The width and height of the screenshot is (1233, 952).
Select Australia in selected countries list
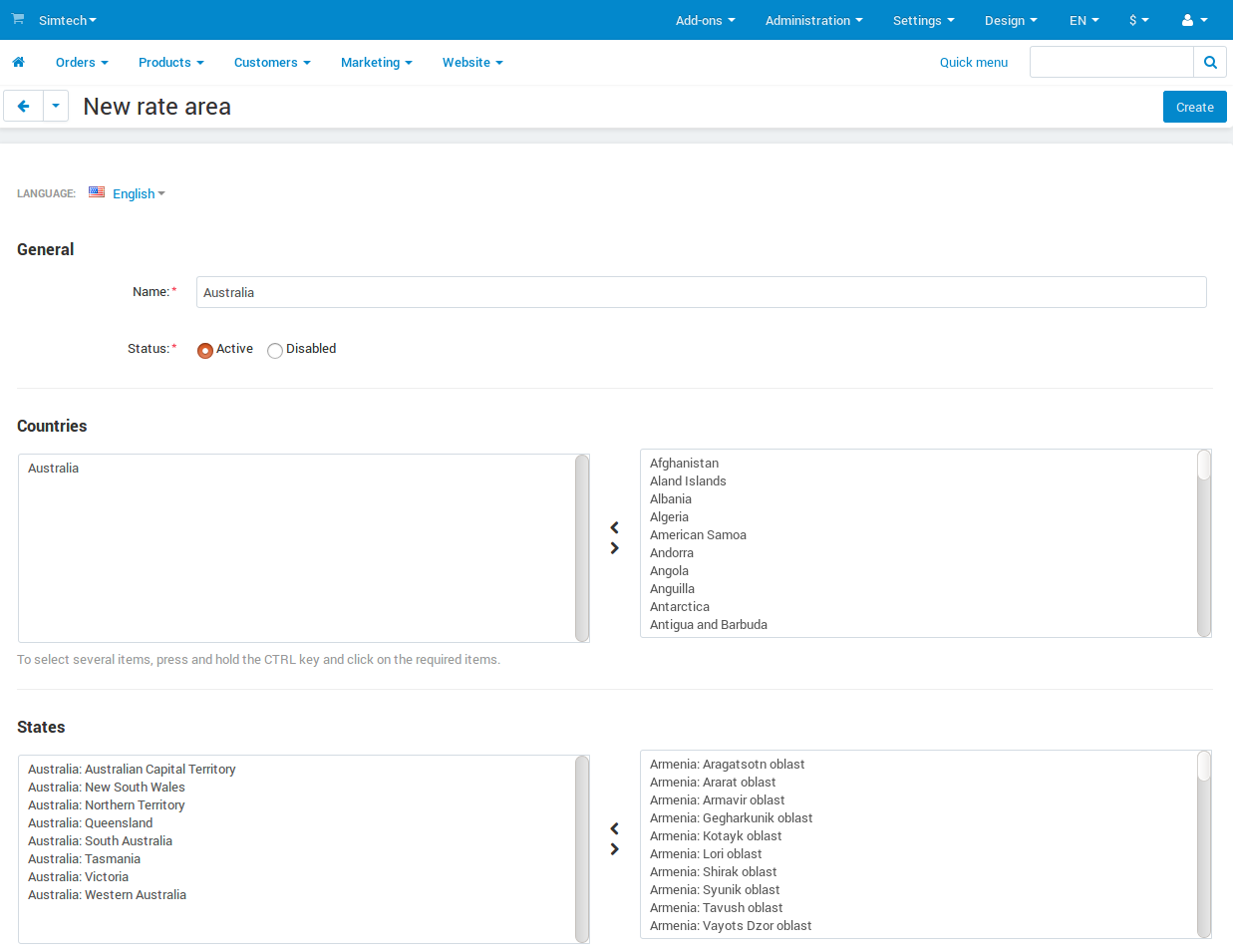(53, 468)
